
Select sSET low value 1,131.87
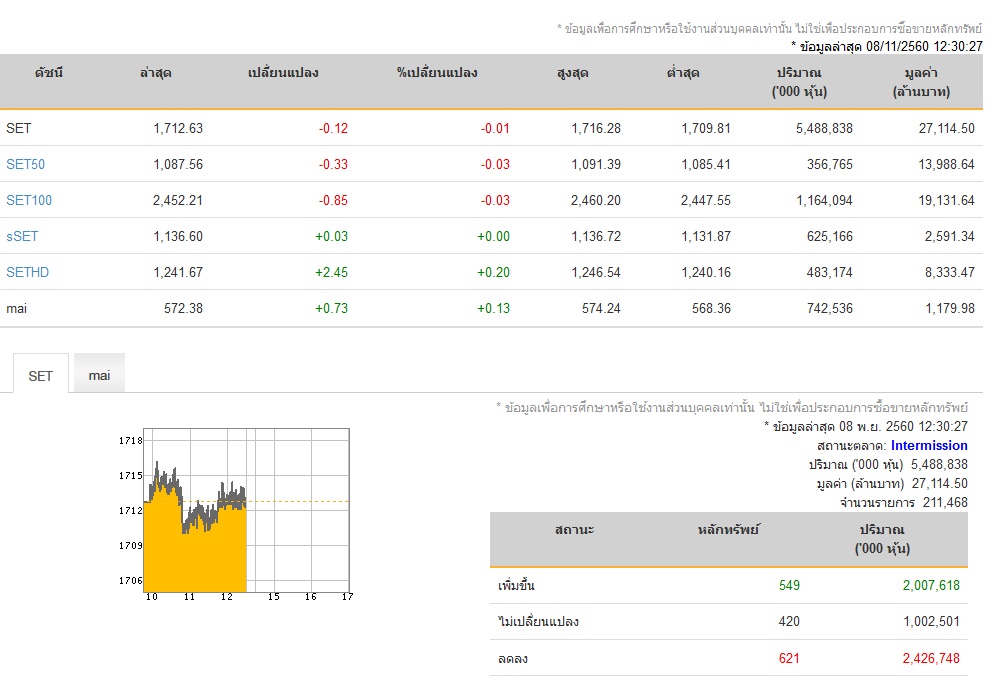pos(706,236)
